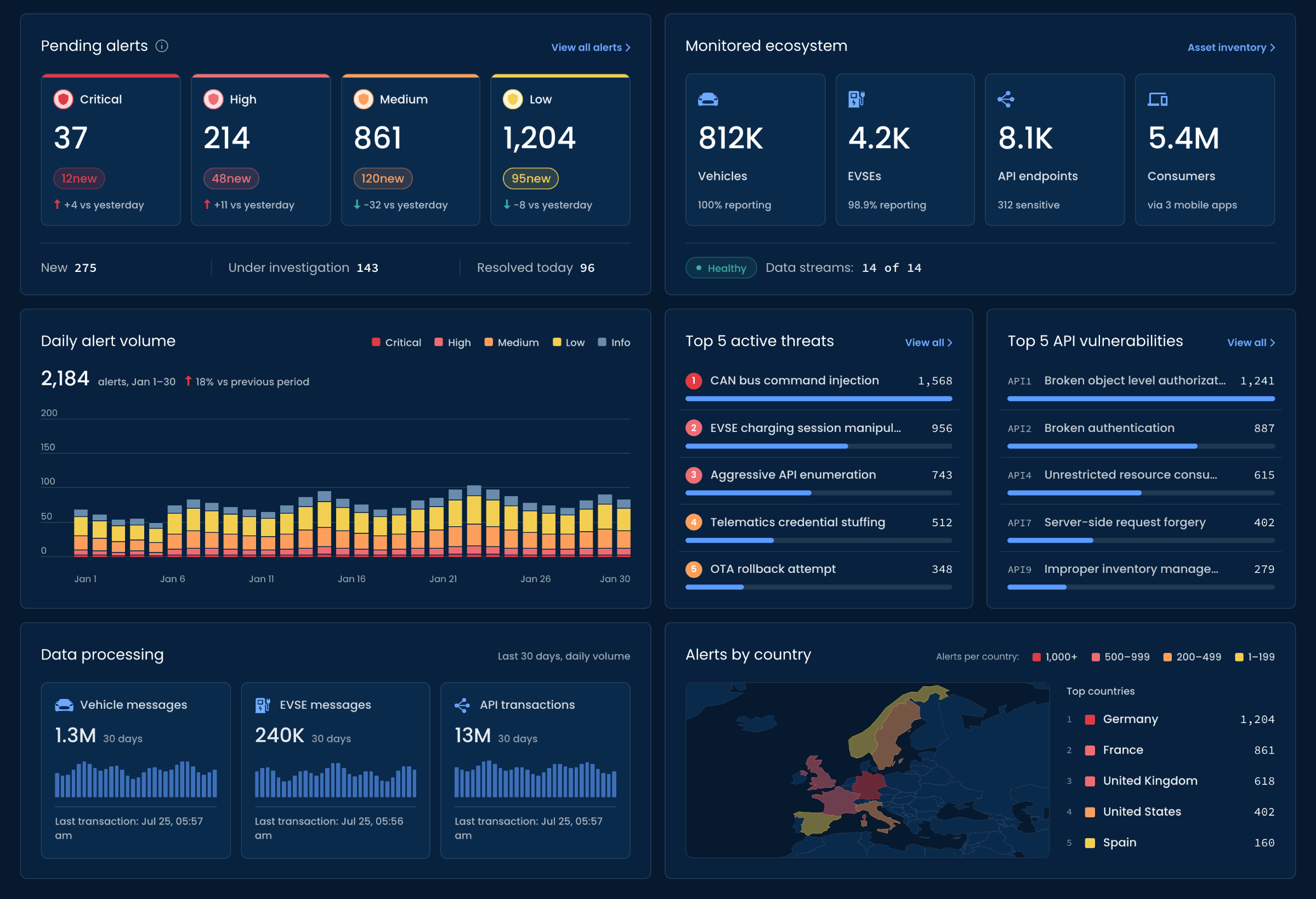Image resolution: width=1316 pixels, height=899 pixels.
Task: Click the EVSE messages sparkline chart
Action: tap(335, 779)
